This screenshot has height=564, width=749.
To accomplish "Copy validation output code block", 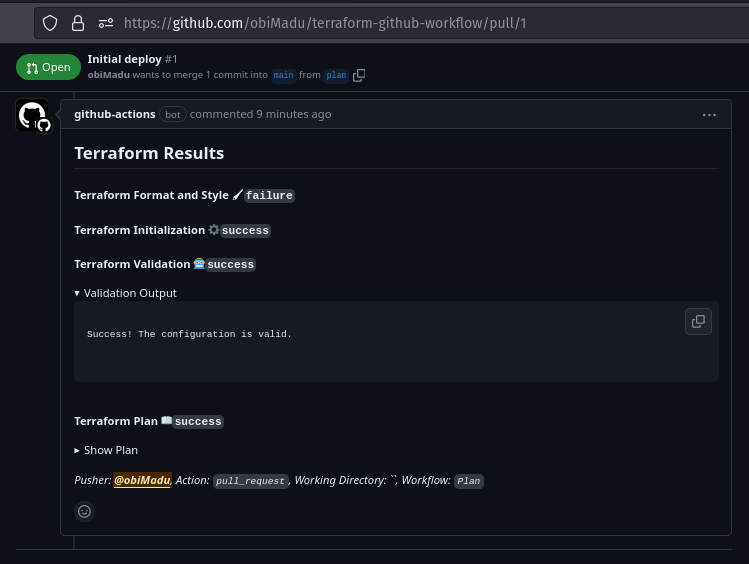I will point(698,321).
